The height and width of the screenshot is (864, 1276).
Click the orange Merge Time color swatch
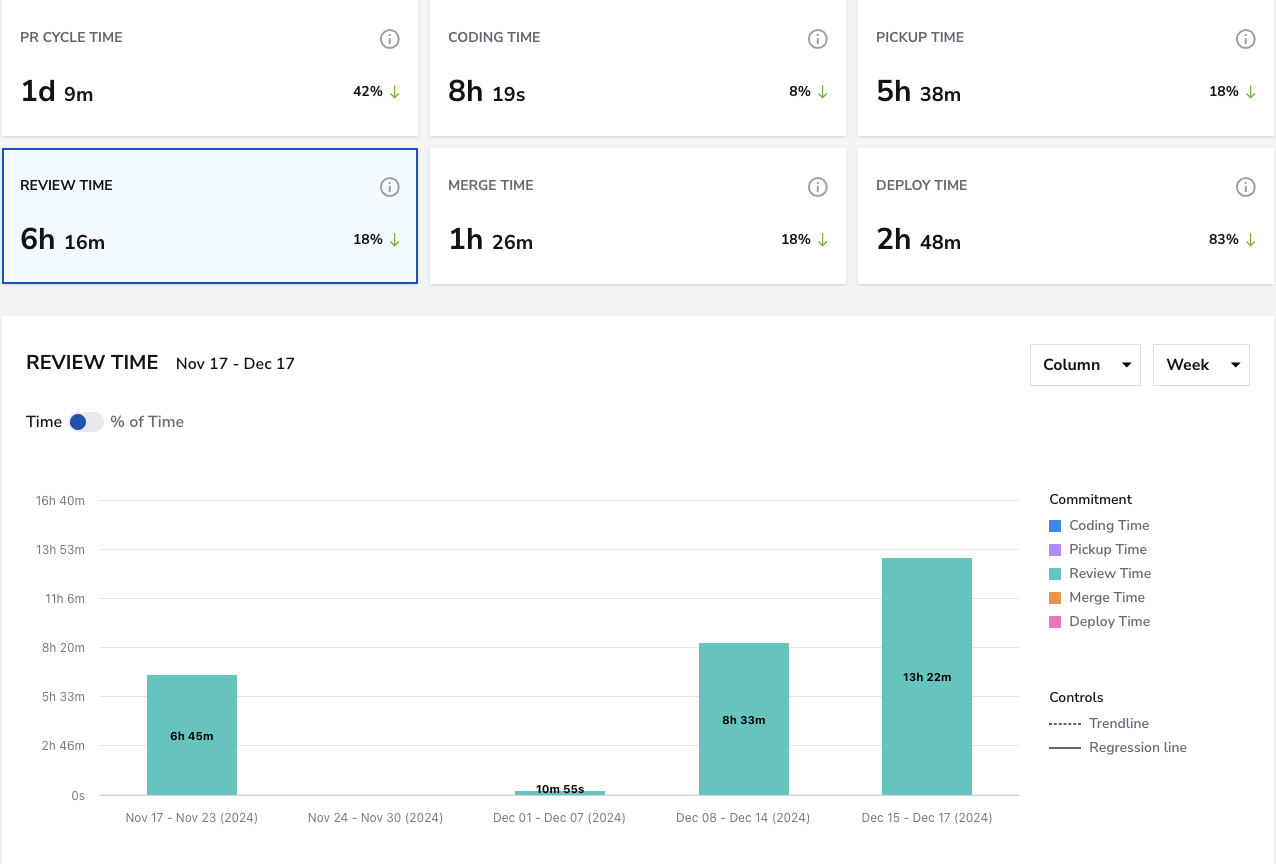tap(1055, 597)
